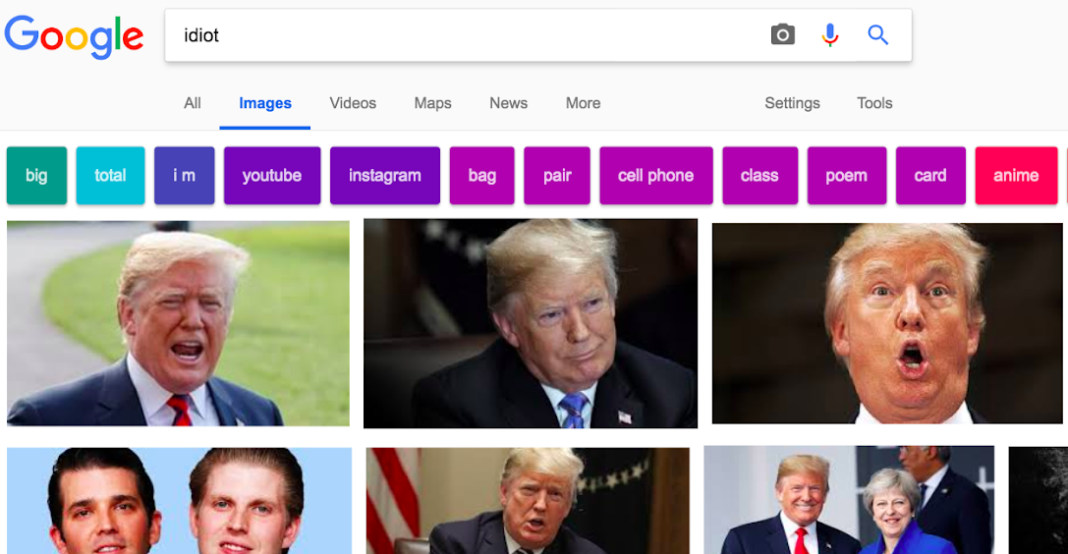
Task: Switch to the All tab
Action: (192, 103)
